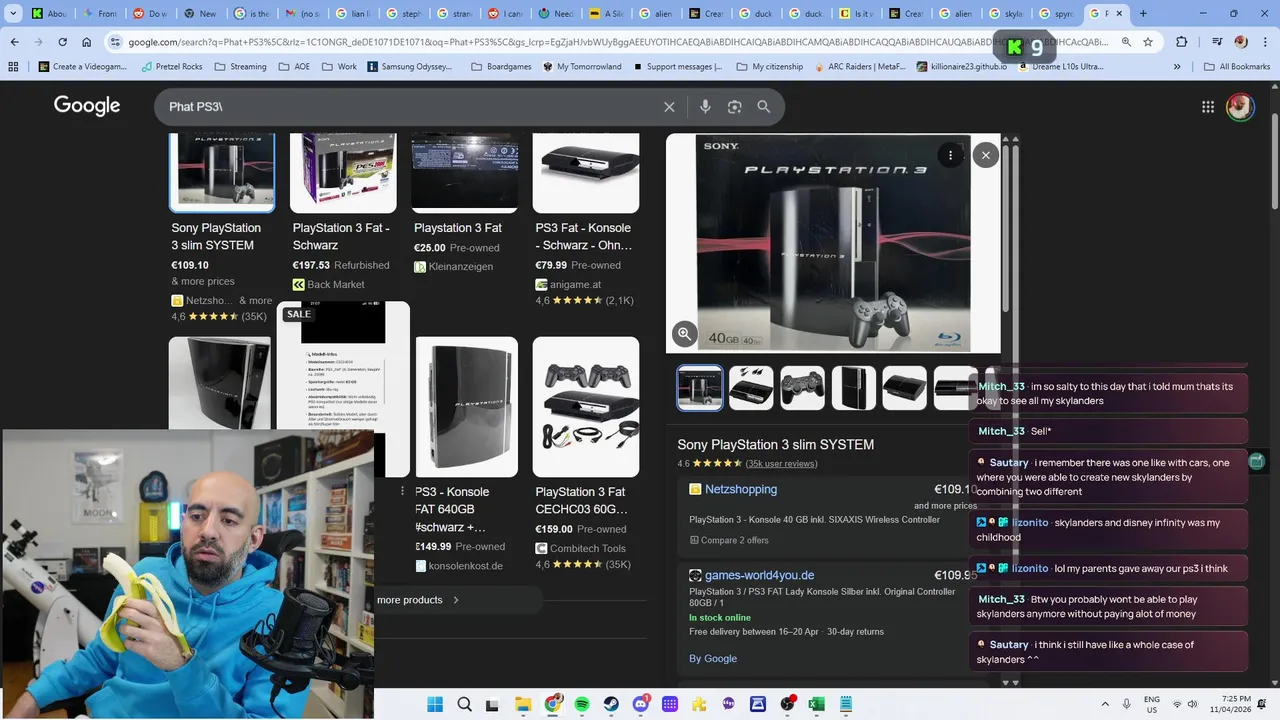The width and height of the screenshot is (1280, 720).
Task: Open the Pretzel Rocks bookmark
Action: (171, 67)
